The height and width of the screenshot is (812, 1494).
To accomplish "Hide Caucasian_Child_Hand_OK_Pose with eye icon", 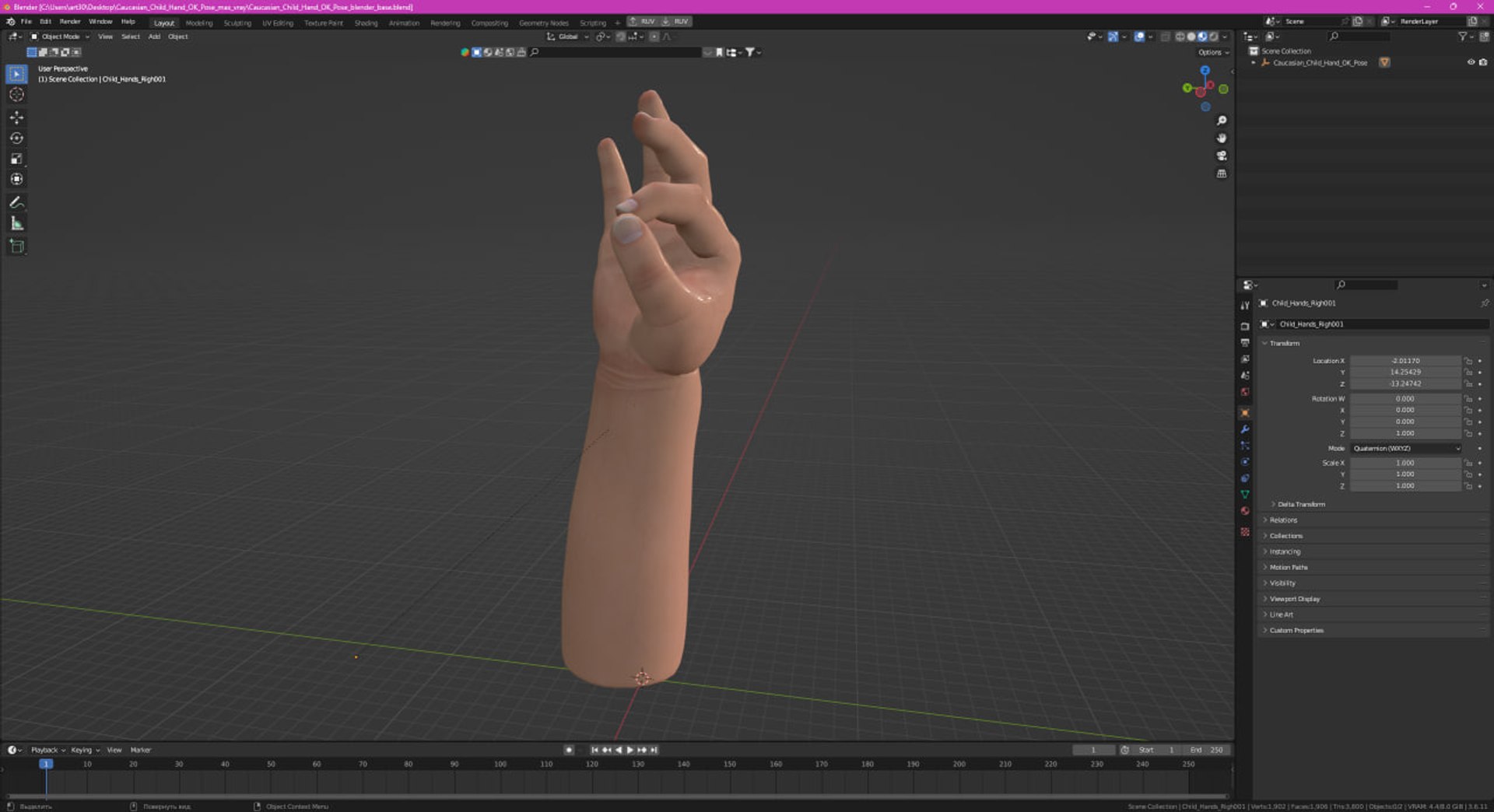I will click(1471, 62).
